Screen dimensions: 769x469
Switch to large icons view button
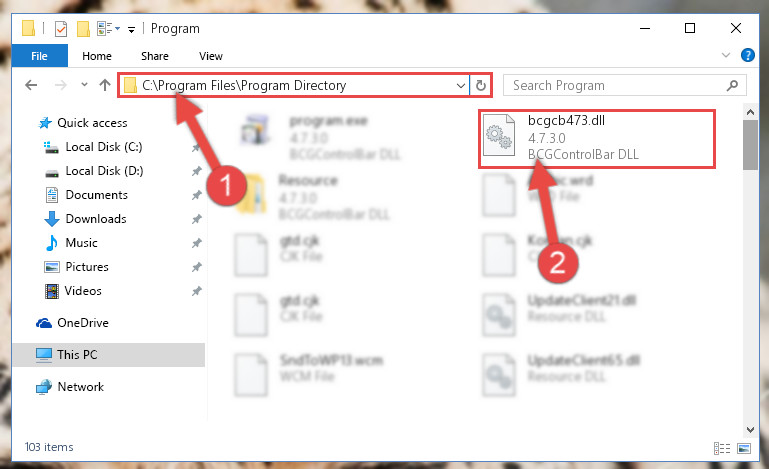tap(744, 448)
